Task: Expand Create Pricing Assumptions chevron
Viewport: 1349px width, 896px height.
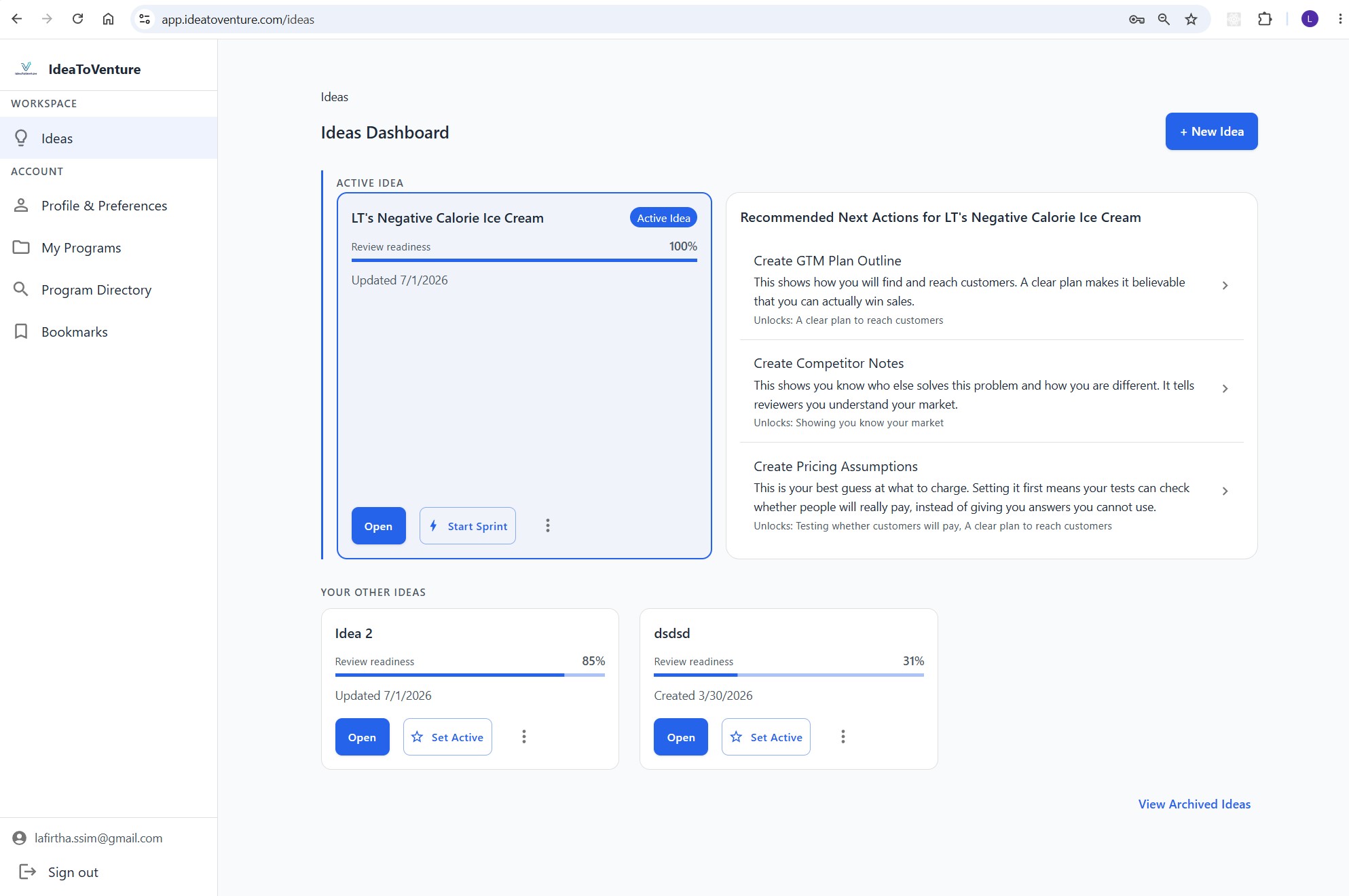Action: pyautogui.click(x=1225, y=491)
